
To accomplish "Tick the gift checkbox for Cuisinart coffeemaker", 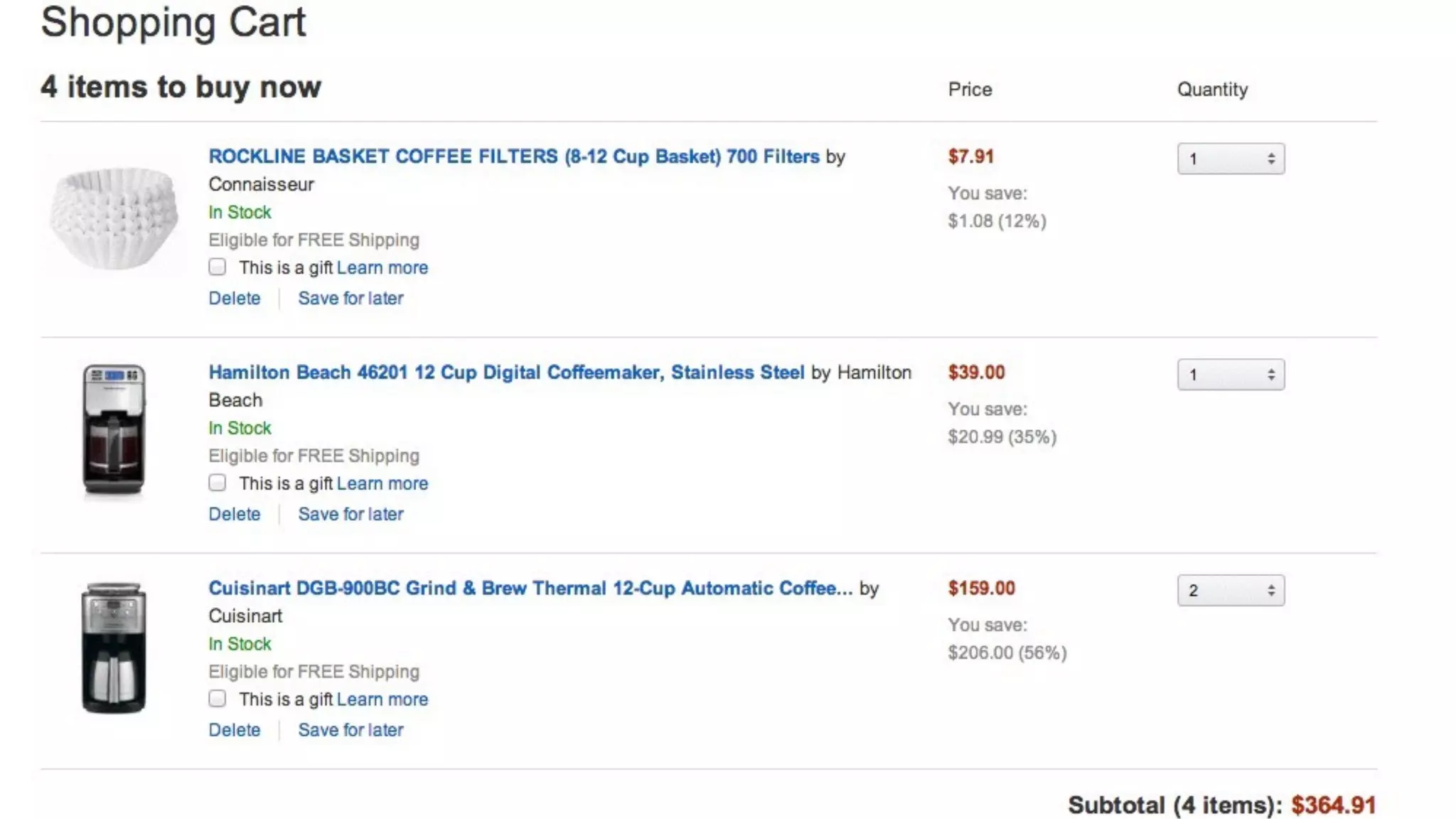I will (218, 699).
